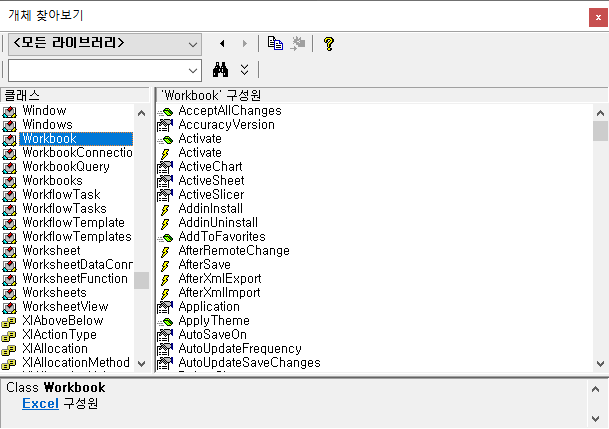Select the AutoUpdateFrequency property
This screenshot has width=609, height=429.
pyautogui.click(x=240, y=348)
